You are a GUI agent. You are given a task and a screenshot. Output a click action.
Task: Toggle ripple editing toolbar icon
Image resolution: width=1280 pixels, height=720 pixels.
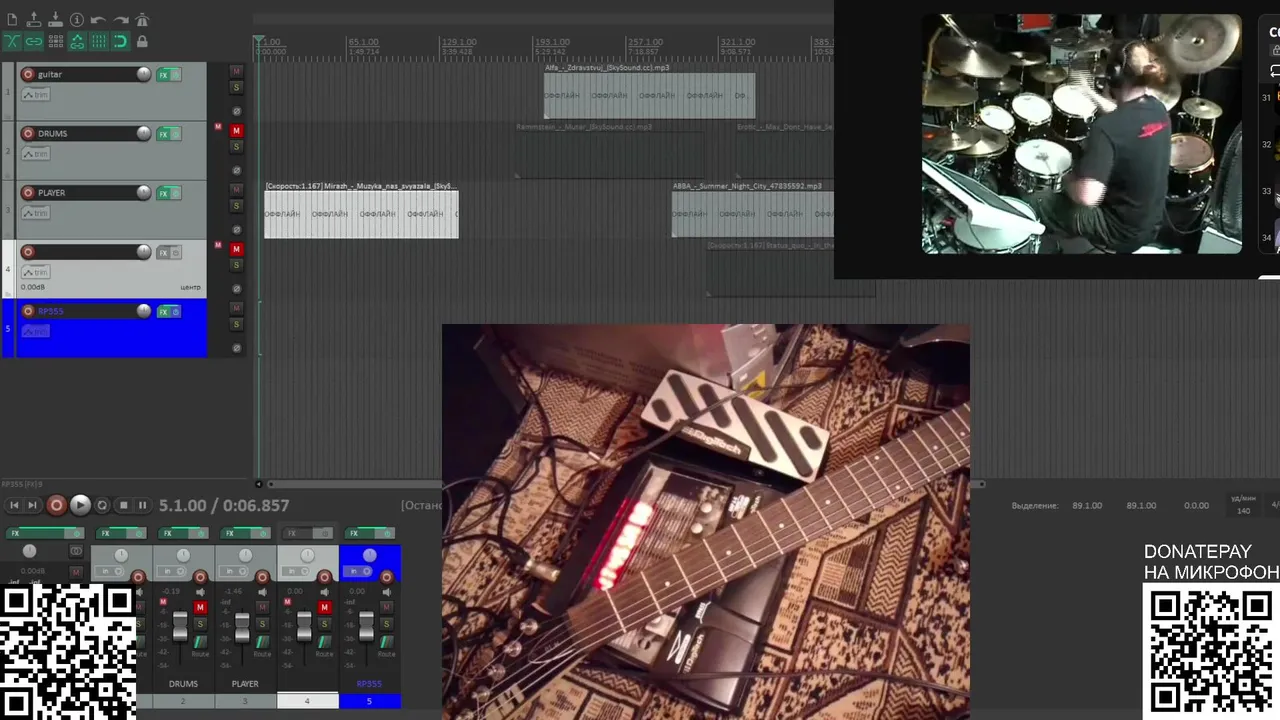55,41
